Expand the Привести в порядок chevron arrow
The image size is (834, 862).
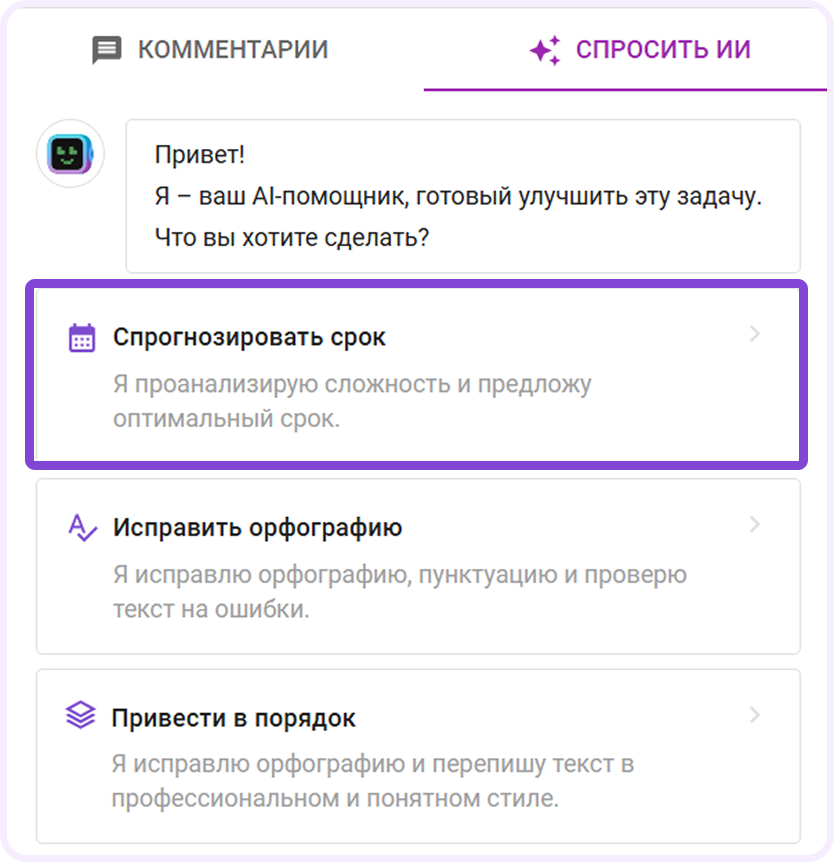coord(755,715)
